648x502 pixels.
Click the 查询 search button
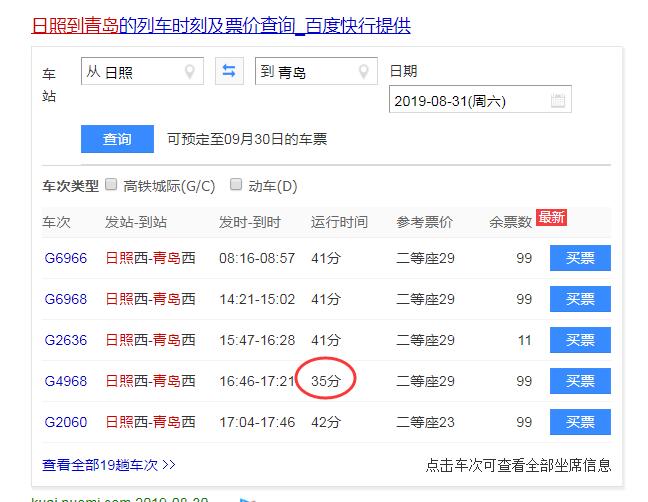click(117, 139)
